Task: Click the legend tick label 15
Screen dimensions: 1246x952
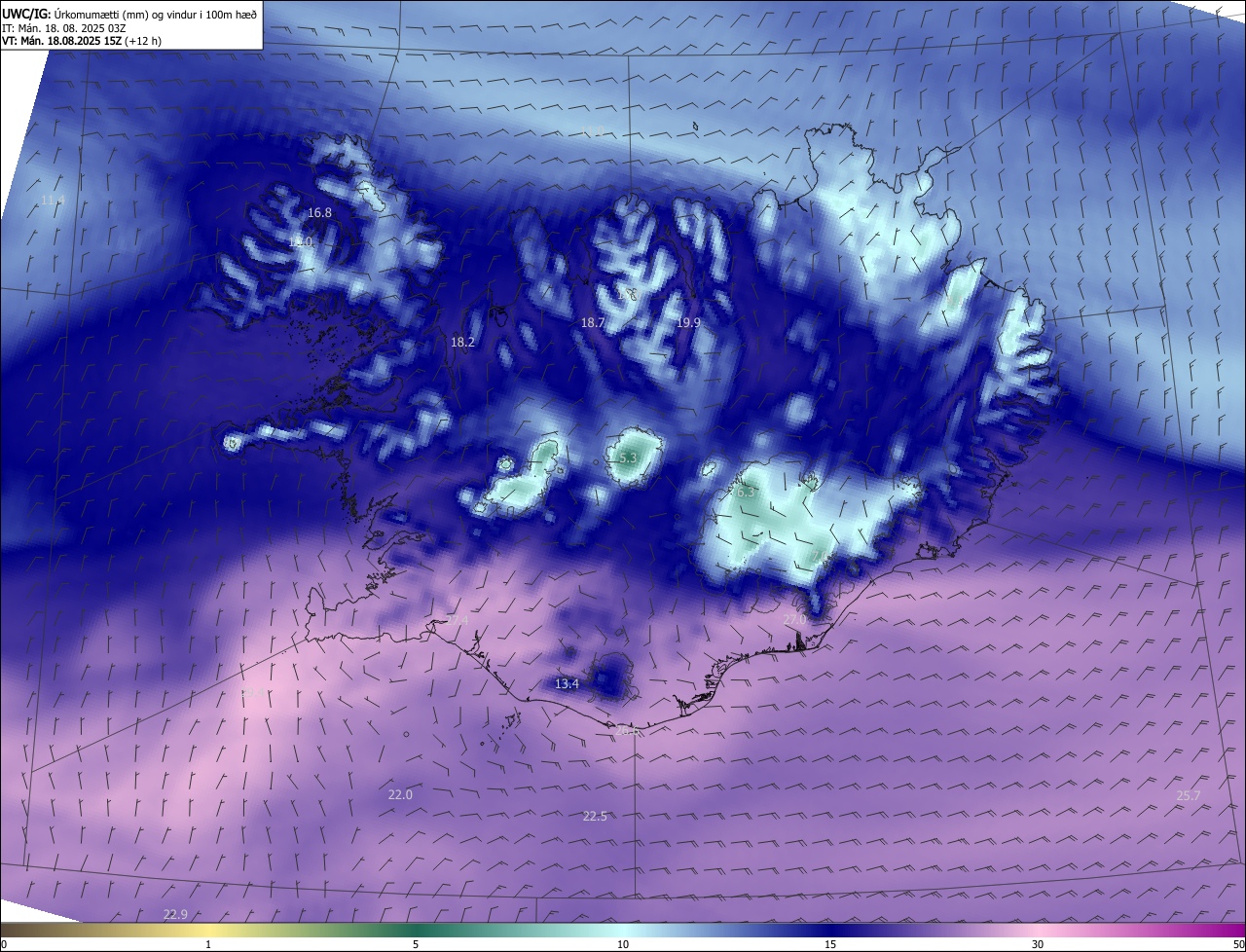Action: (830, 945)
